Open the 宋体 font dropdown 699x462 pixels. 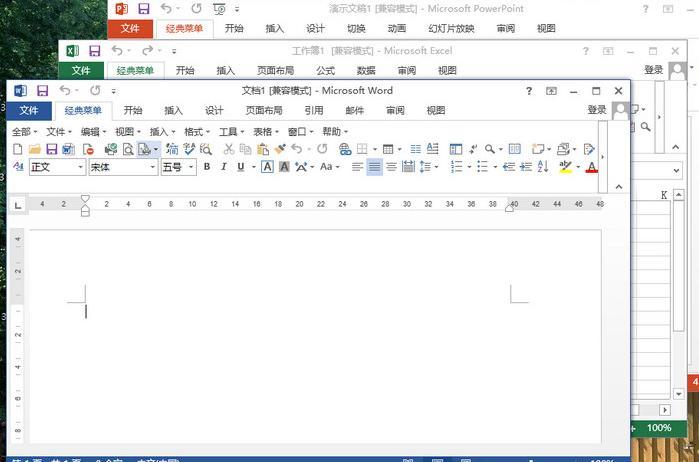pos(153,167)
